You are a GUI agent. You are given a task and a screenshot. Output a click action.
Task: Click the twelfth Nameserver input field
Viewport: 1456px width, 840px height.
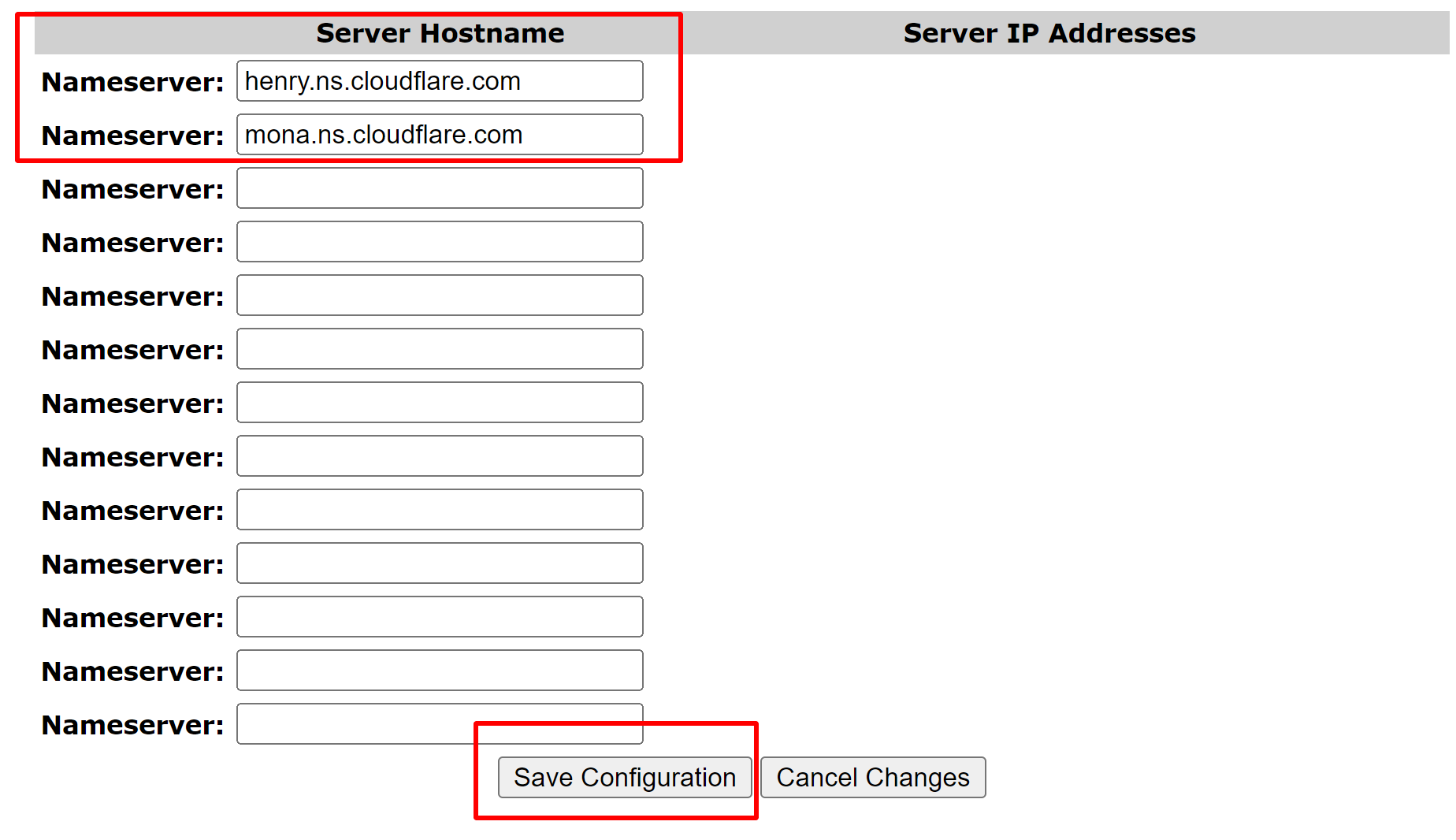(439, 671)
